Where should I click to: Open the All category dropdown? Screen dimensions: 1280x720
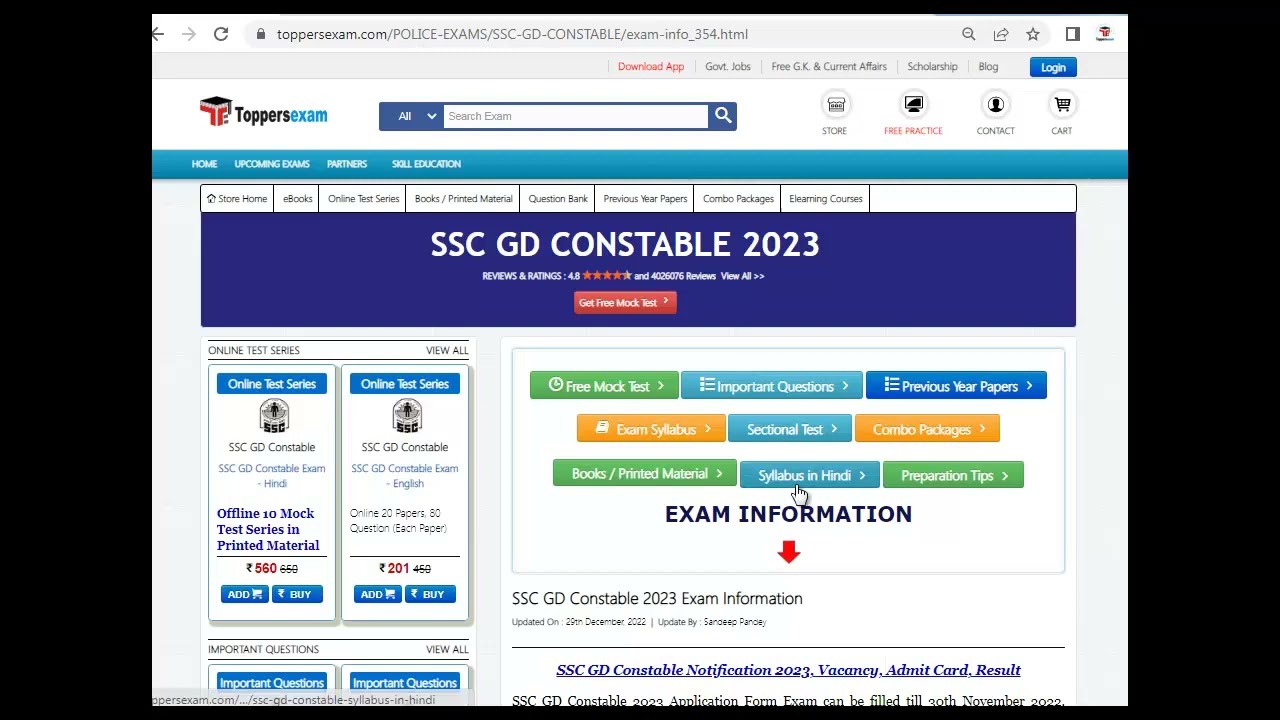click(411, 116)
